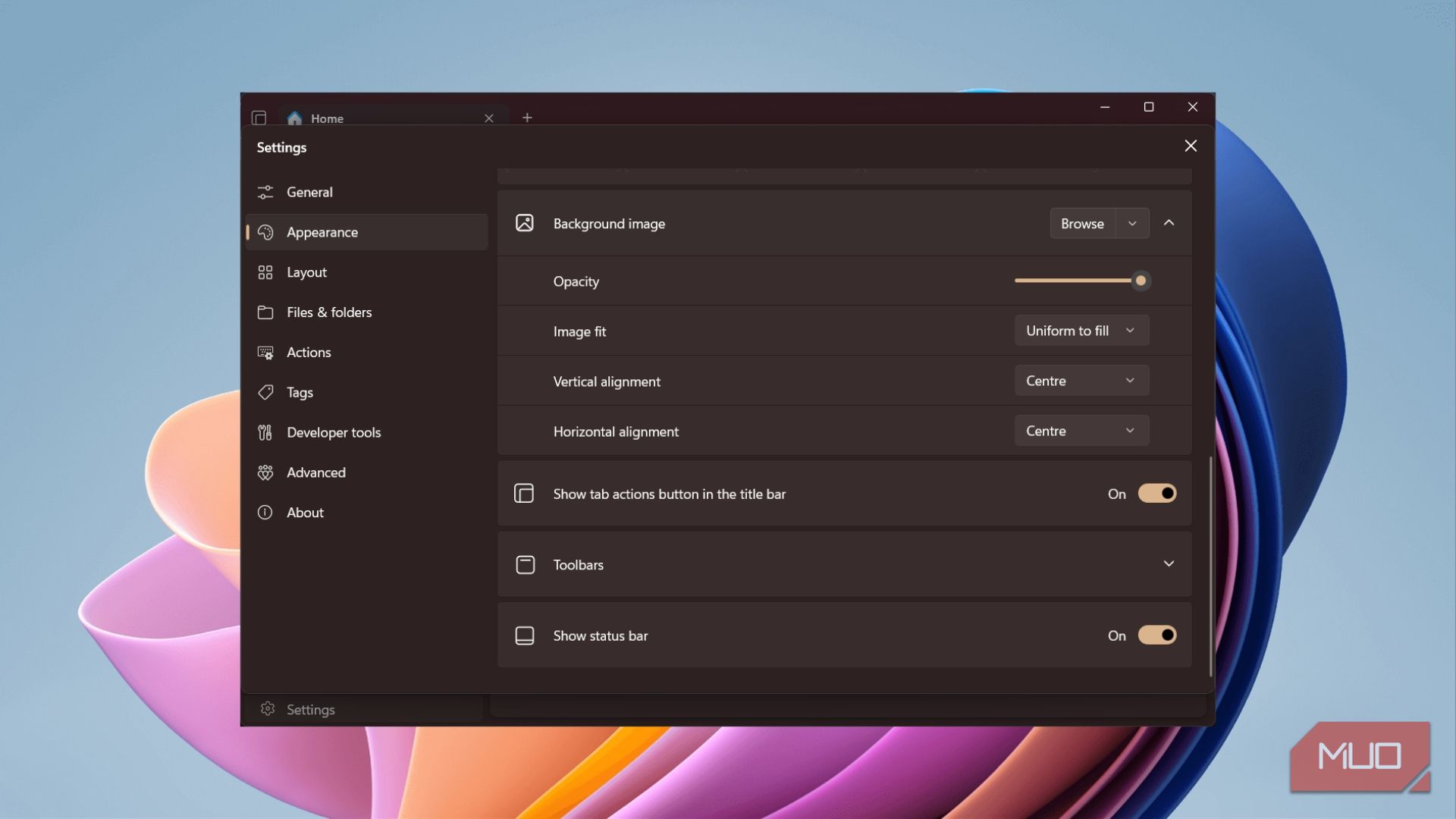This screenshot has width=1456, height=819.
Task: Add a new tab with plus button
Action: tap(527, 118)
